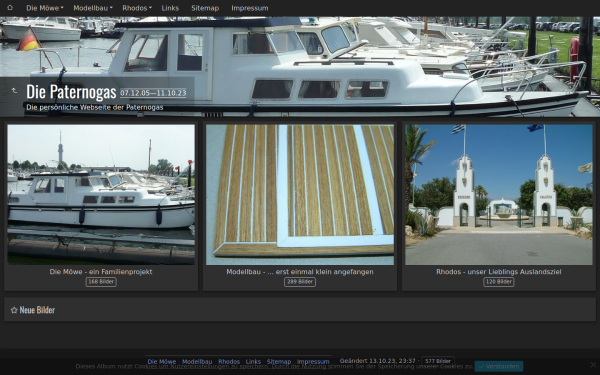Click the 289 Bilder badge
The image size is (600, 375).
pyautogui.click(x=300, y=282)
